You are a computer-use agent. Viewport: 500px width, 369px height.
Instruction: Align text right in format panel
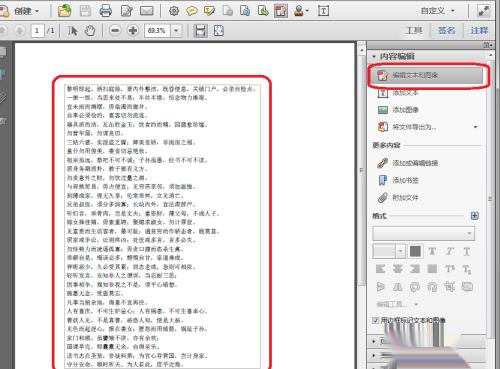[x=415, y=269]
